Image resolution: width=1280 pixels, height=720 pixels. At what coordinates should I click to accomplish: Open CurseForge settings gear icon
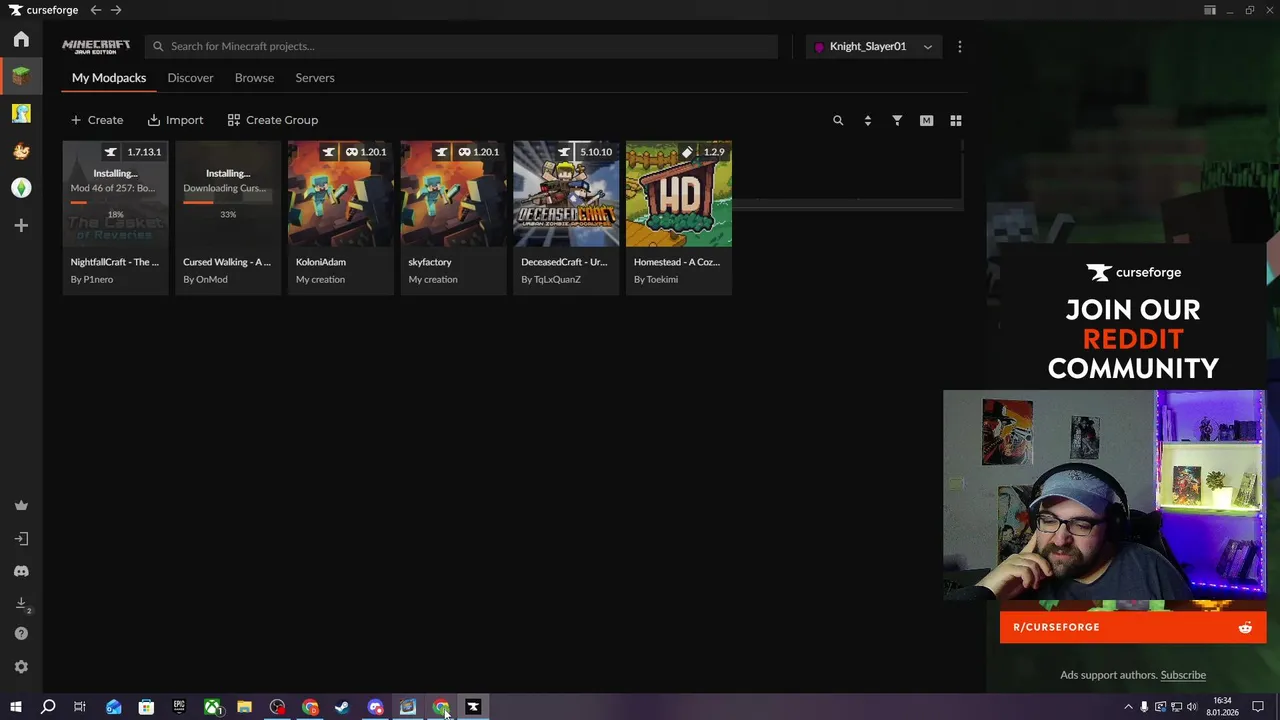click(x=21, y=667)
